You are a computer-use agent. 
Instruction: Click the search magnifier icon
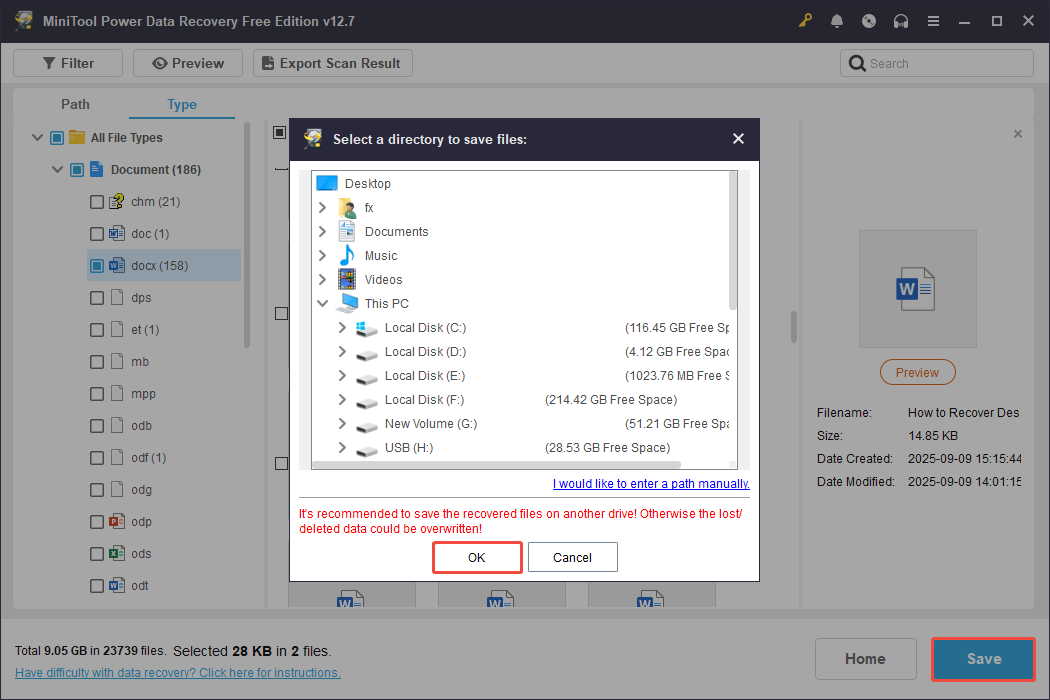point(858,62)
